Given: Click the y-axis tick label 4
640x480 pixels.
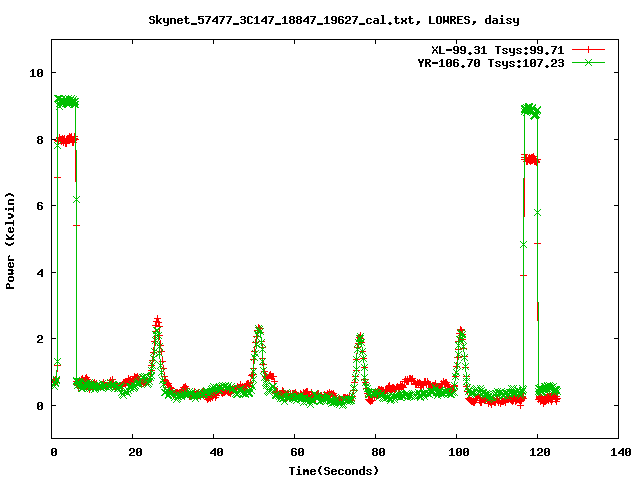Looking at the screenshot, I should pyautogui.click(x=39, y=273).
